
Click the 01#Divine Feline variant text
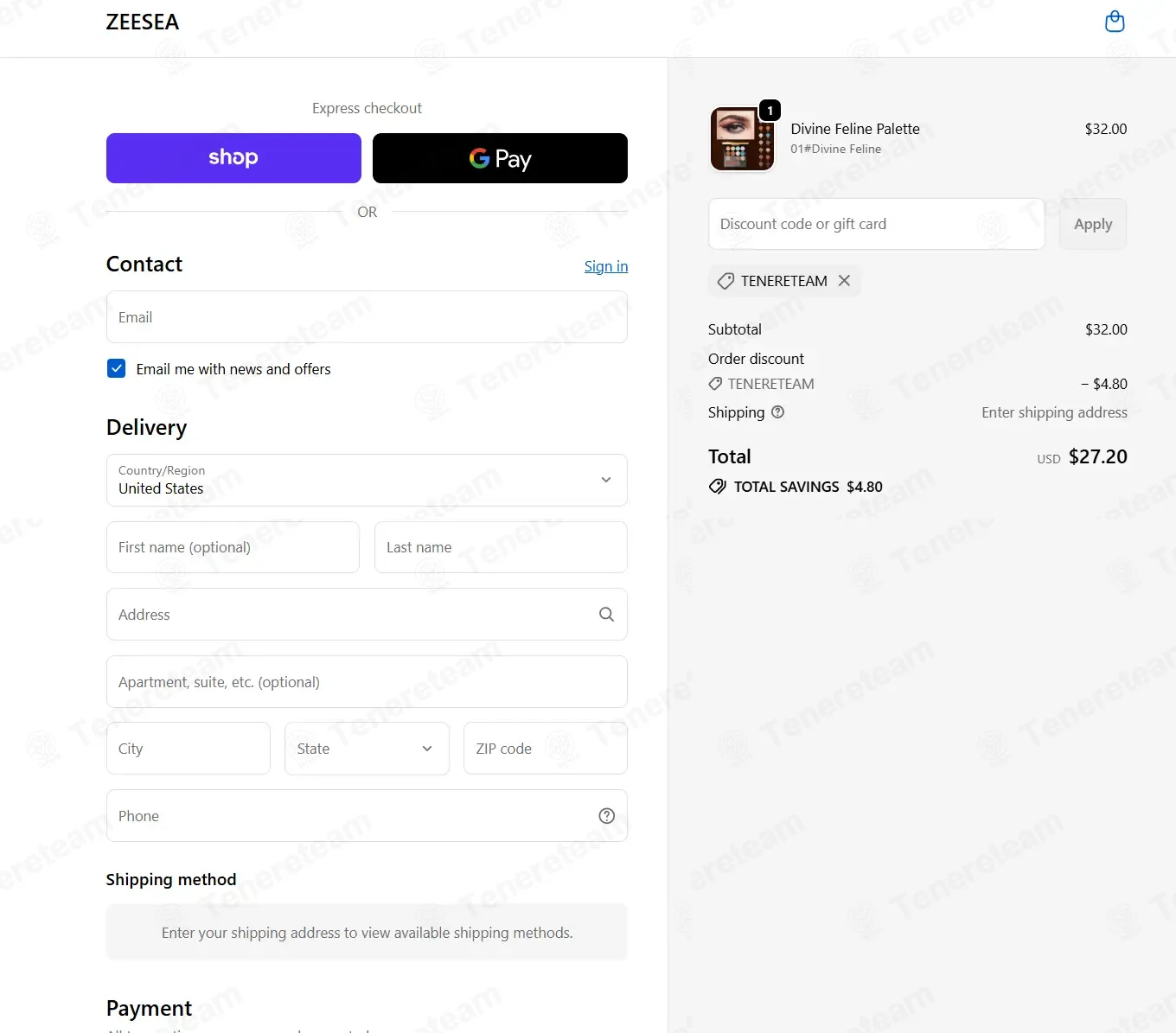835,149
